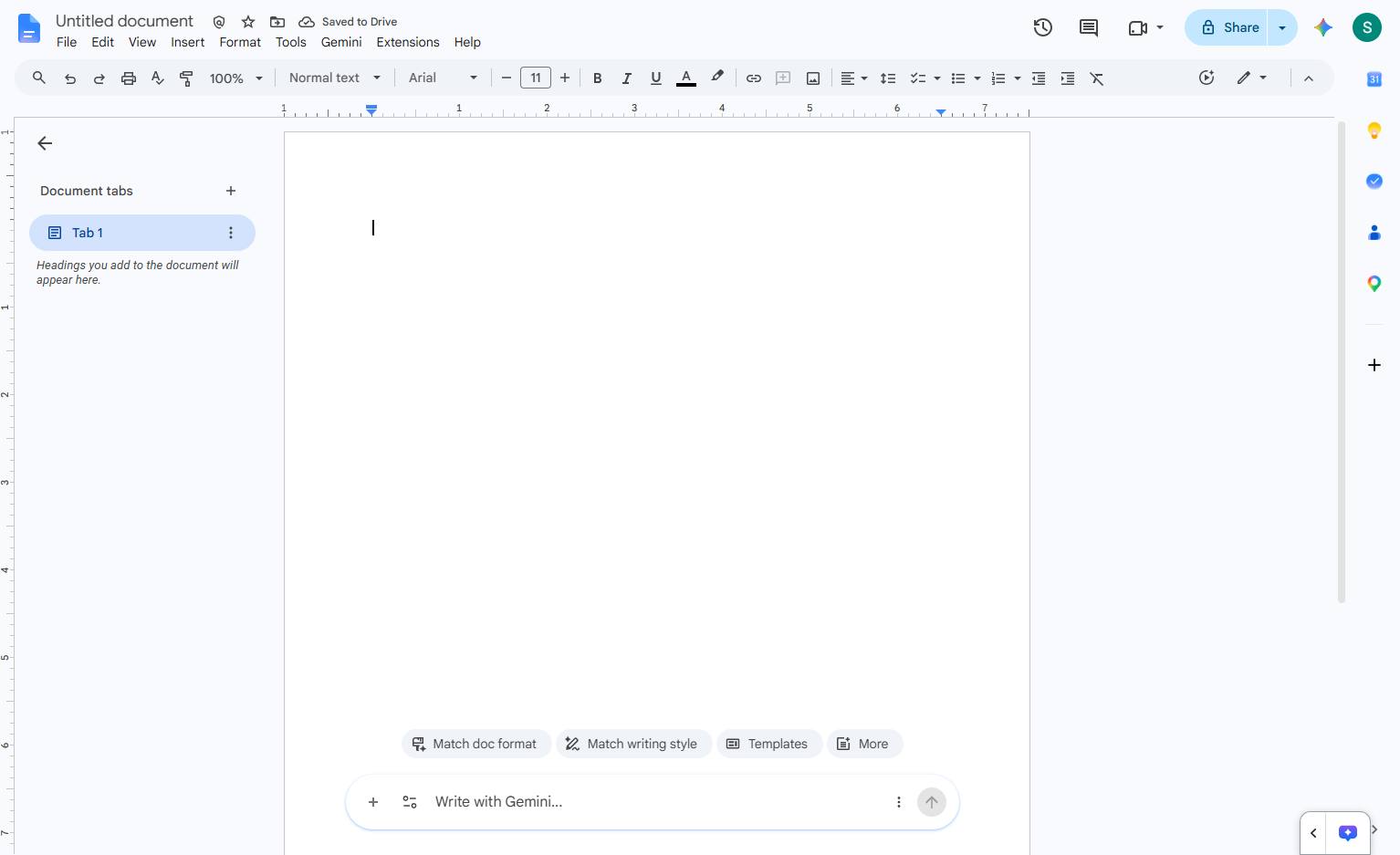Toggle underline formatting

(656, 78)
